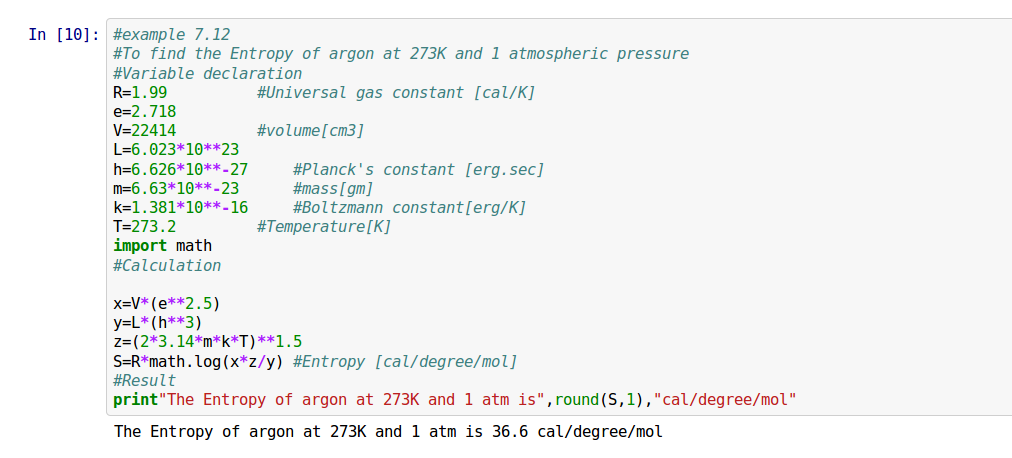Click the output text showing 36.6 cal/degree/mol
The width and height of the screenshot is (1012, 458).
388,432
